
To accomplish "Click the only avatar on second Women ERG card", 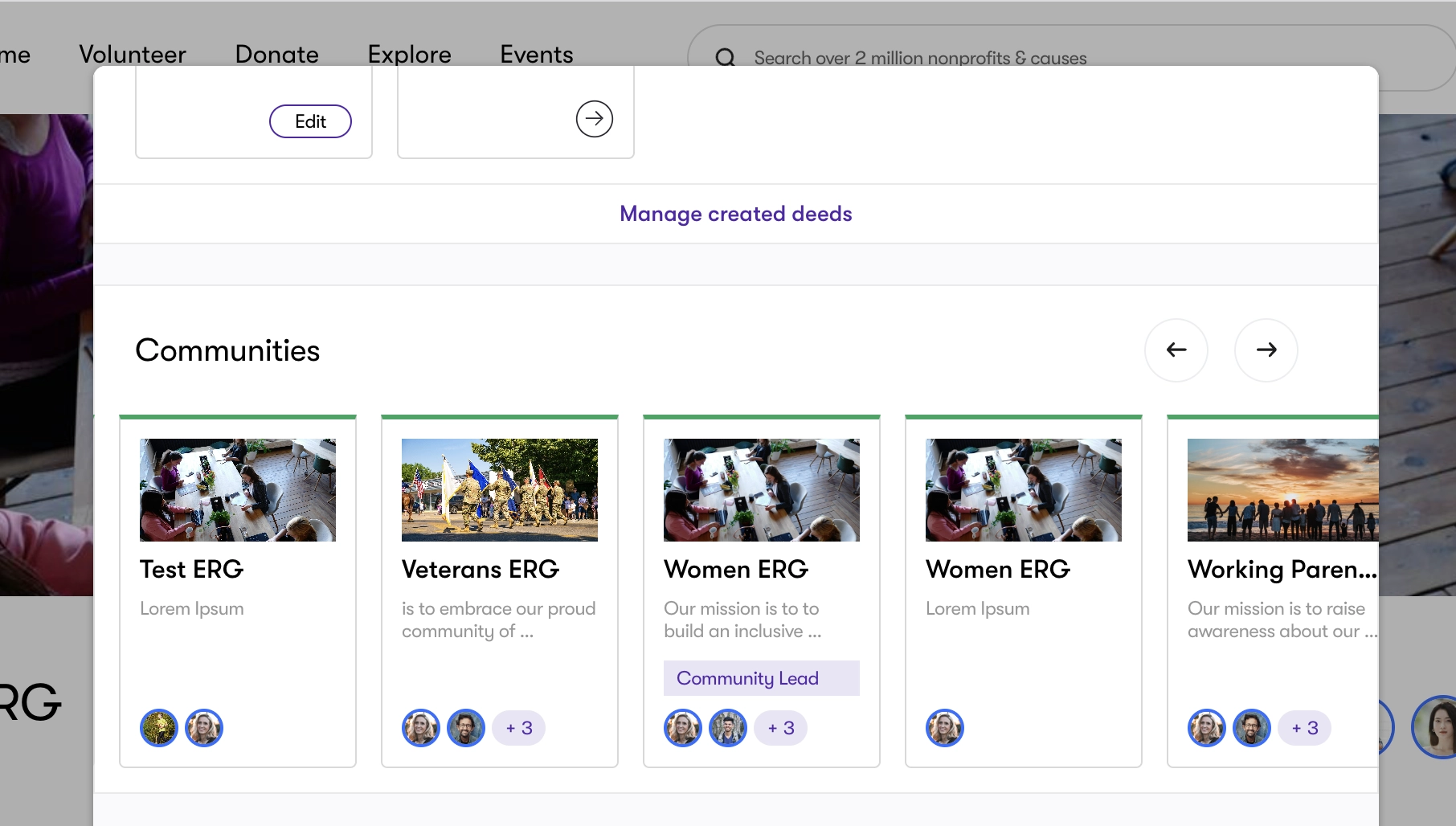I will 945,728.
